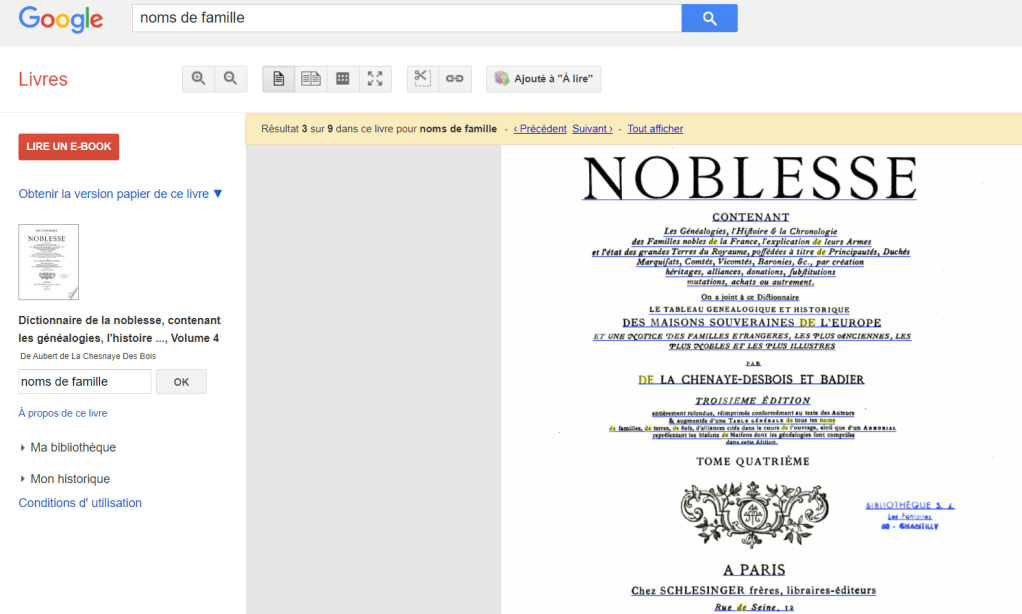Switch to thumbnail grid view

click(x=343, y=79)
